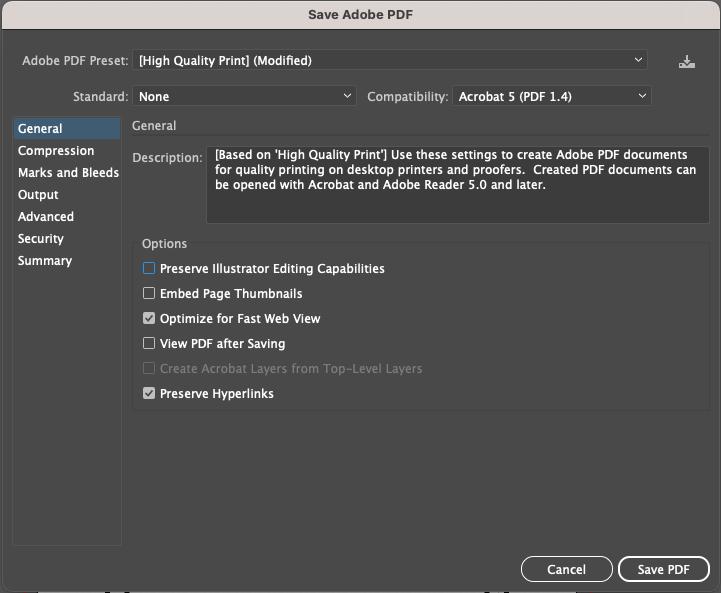Click the Save Adobe PDF title bar
Viewport: 721px width, 593px height.
[x=360, y=15]
